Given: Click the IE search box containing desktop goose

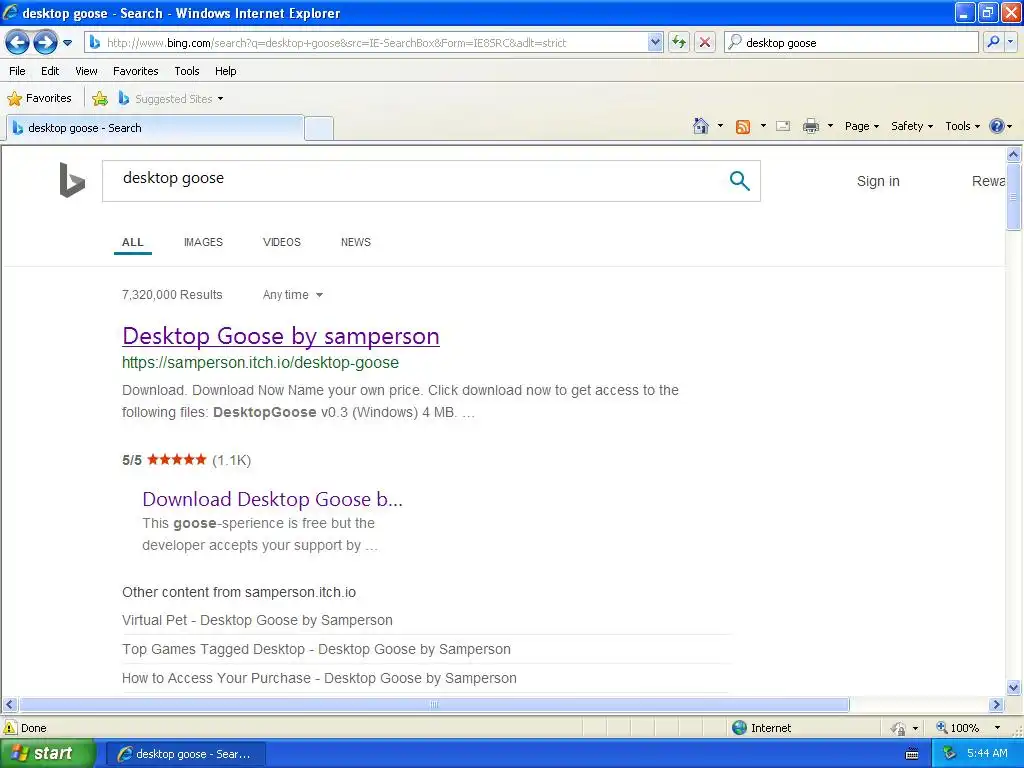Looking at the screenshot, I should pos(852,43).
